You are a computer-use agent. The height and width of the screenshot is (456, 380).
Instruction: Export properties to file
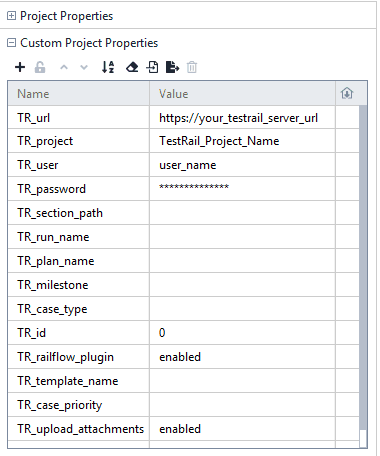172,67
